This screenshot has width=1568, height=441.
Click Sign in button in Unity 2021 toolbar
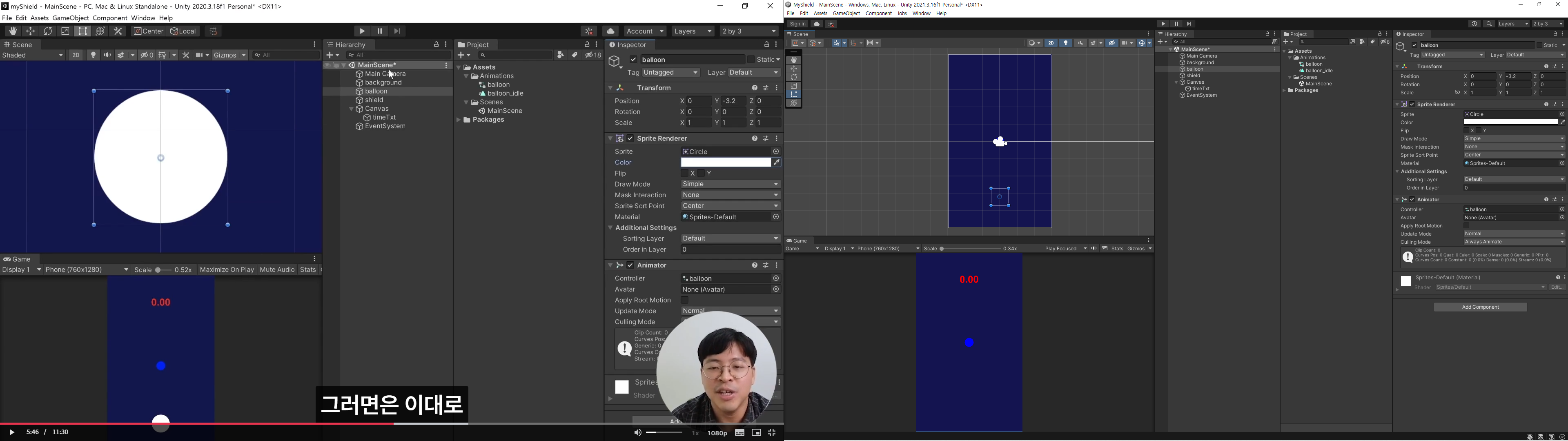click(797, 24)
